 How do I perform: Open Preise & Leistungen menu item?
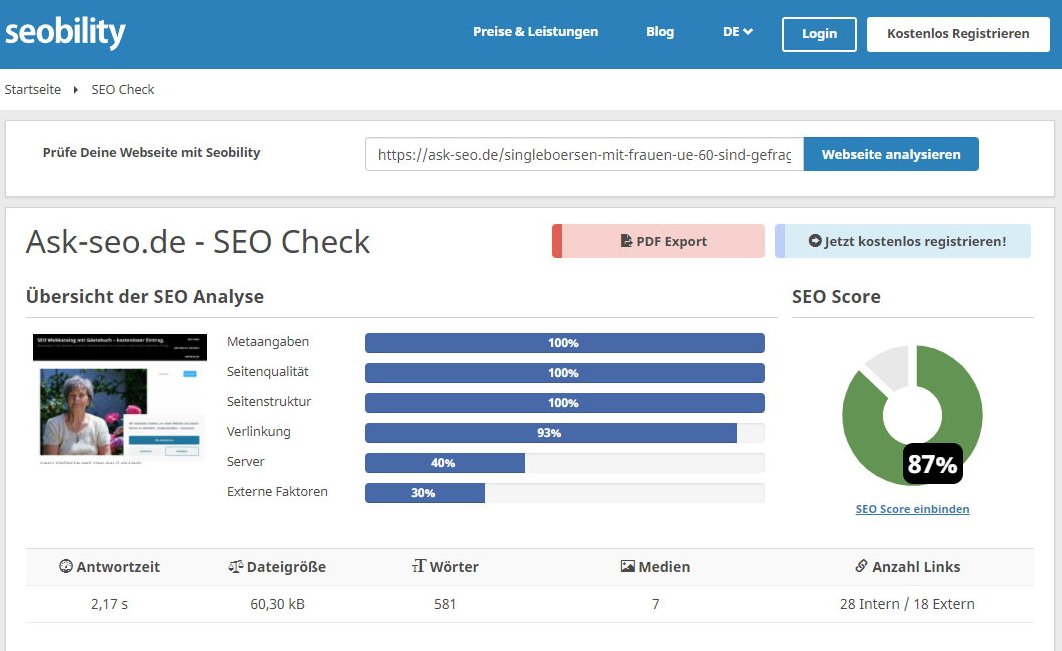click(x=535, y=32)
